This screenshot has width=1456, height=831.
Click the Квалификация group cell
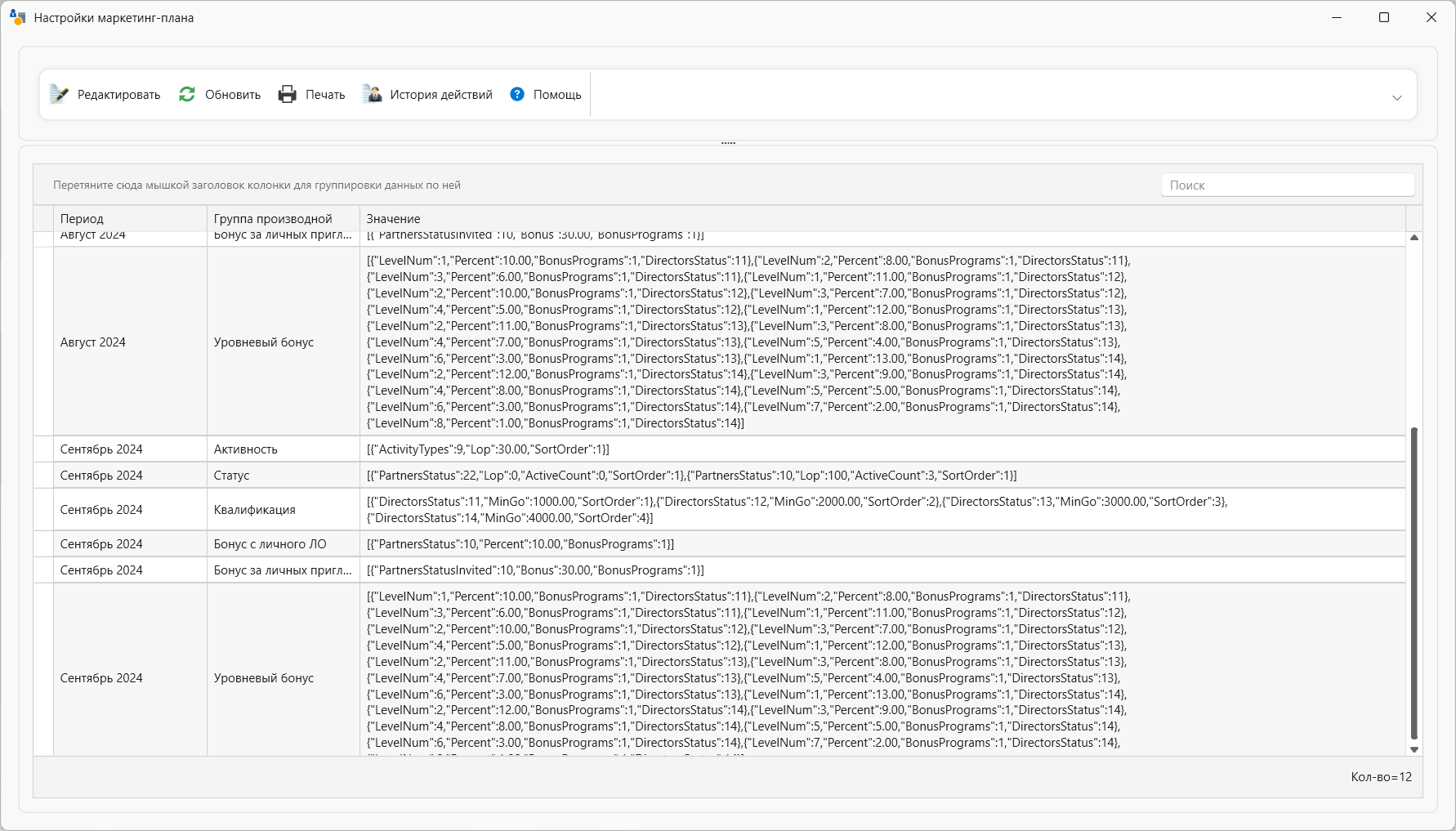284,510
